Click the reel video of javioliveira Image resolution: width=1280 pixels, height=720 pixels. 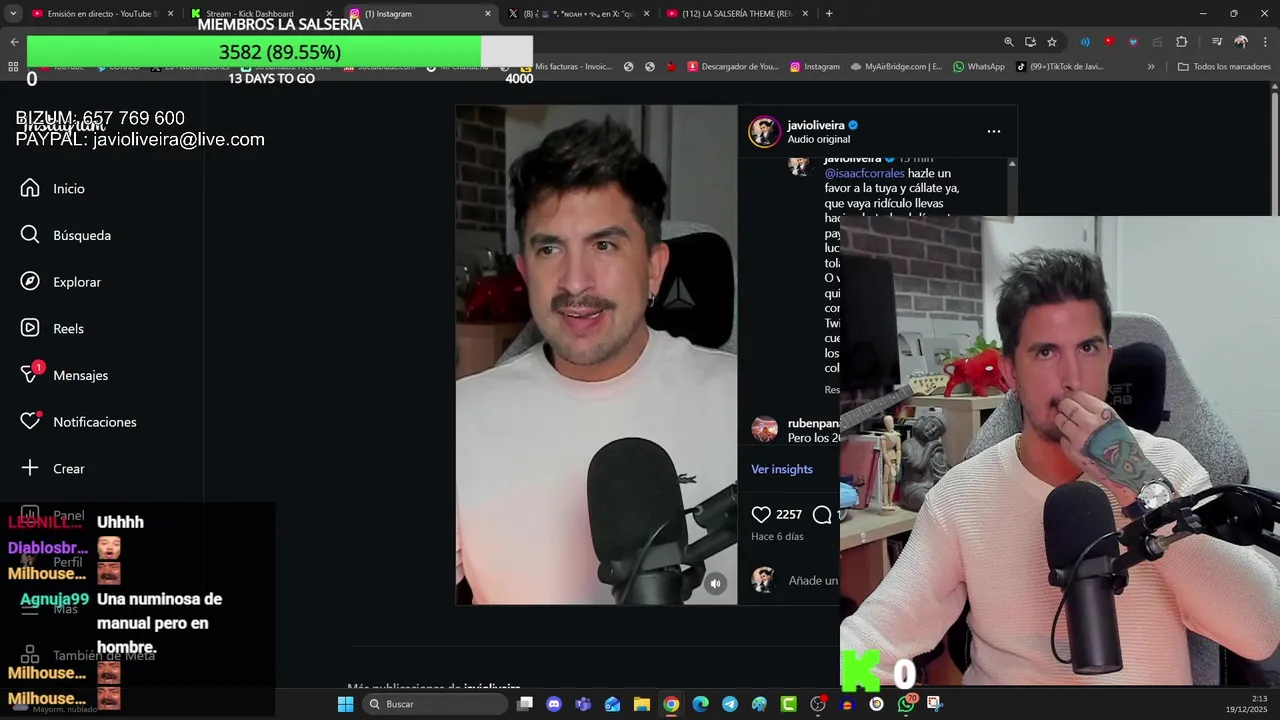(596, 355)
